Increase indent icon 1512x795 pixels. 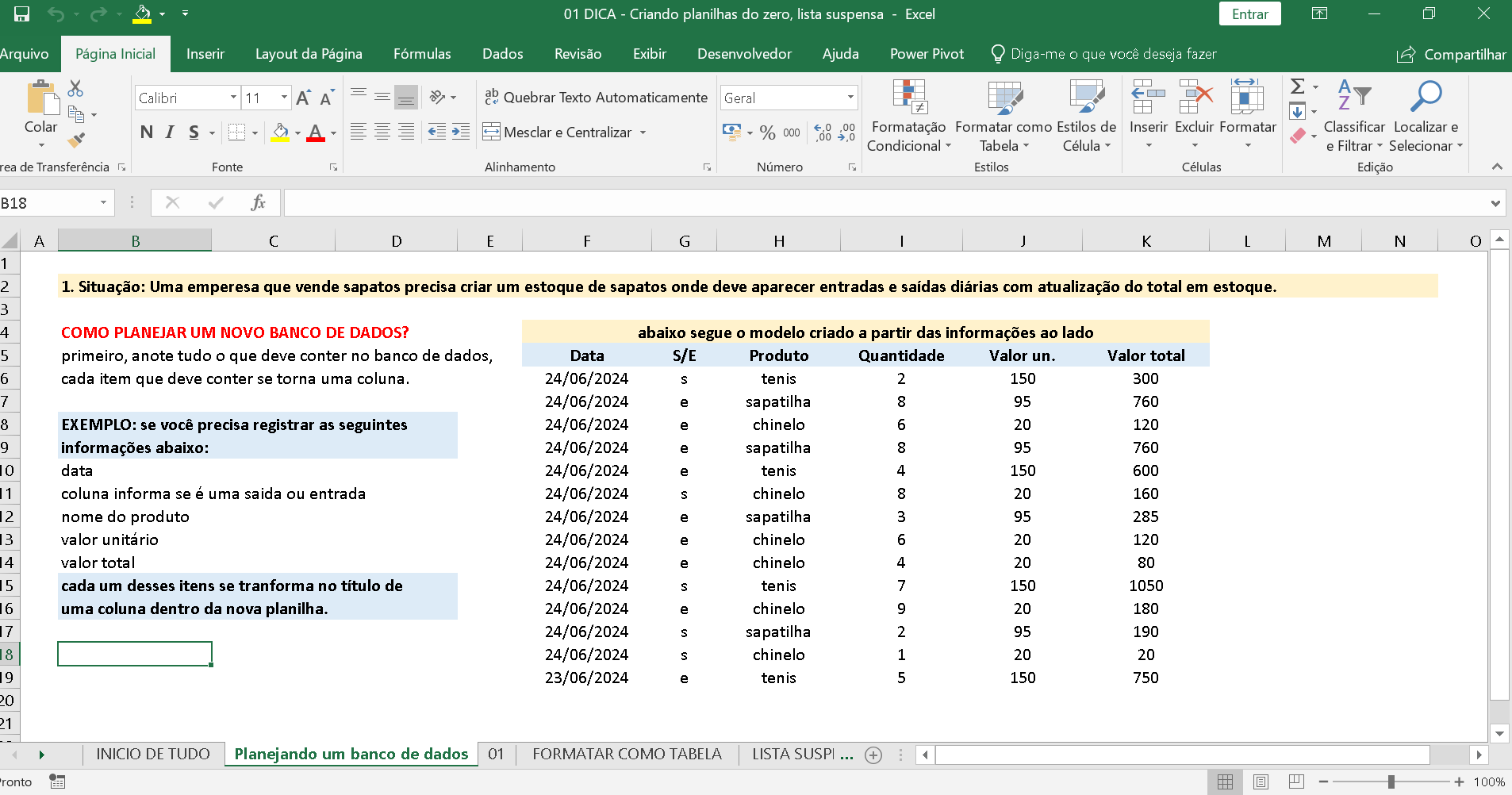461,132
